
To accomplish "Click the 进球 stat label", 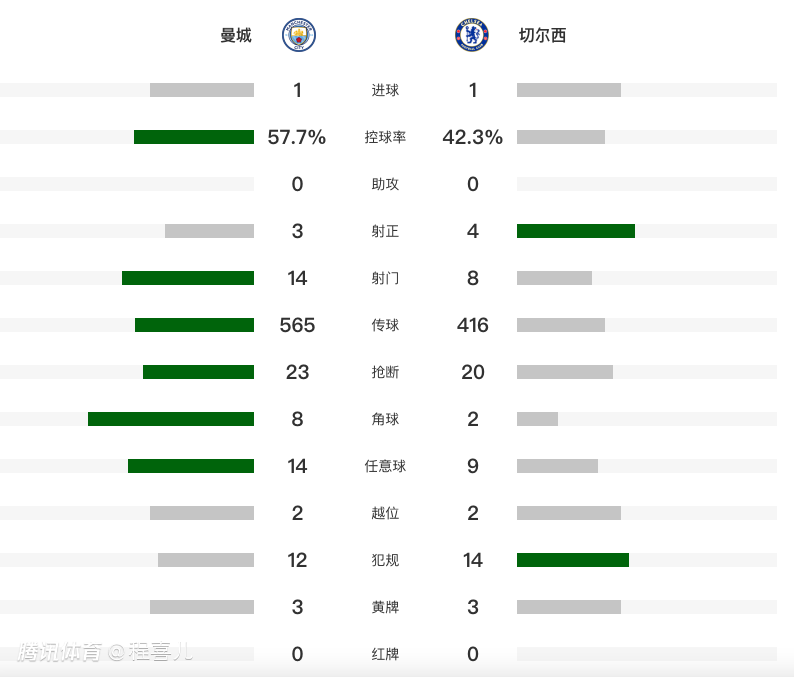I will coord(385,90).
